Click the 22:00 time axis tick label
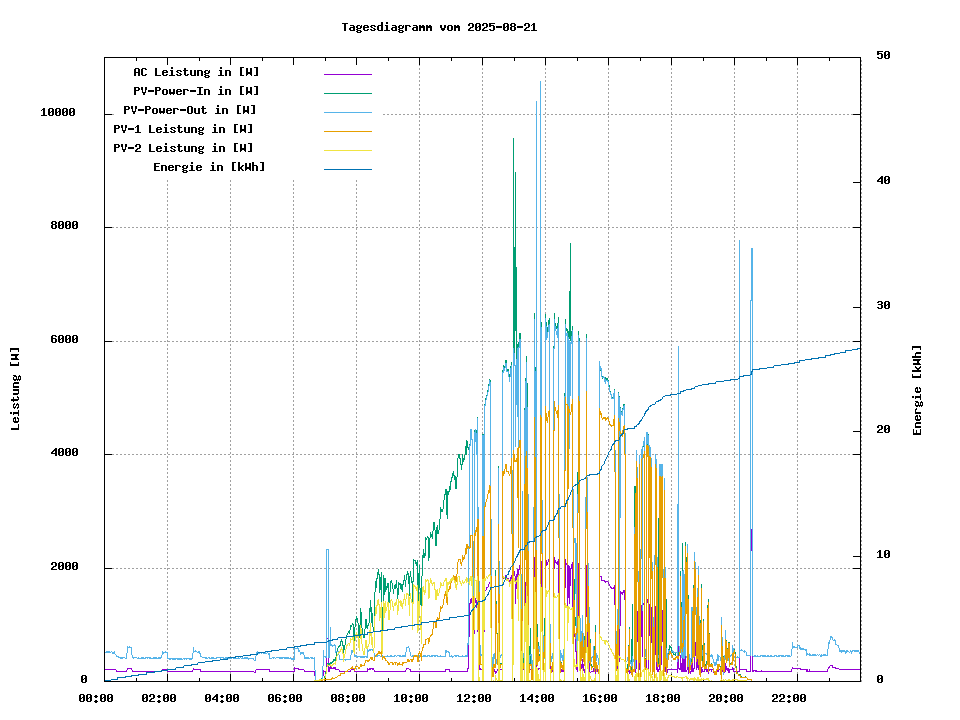 pos(788,698)
